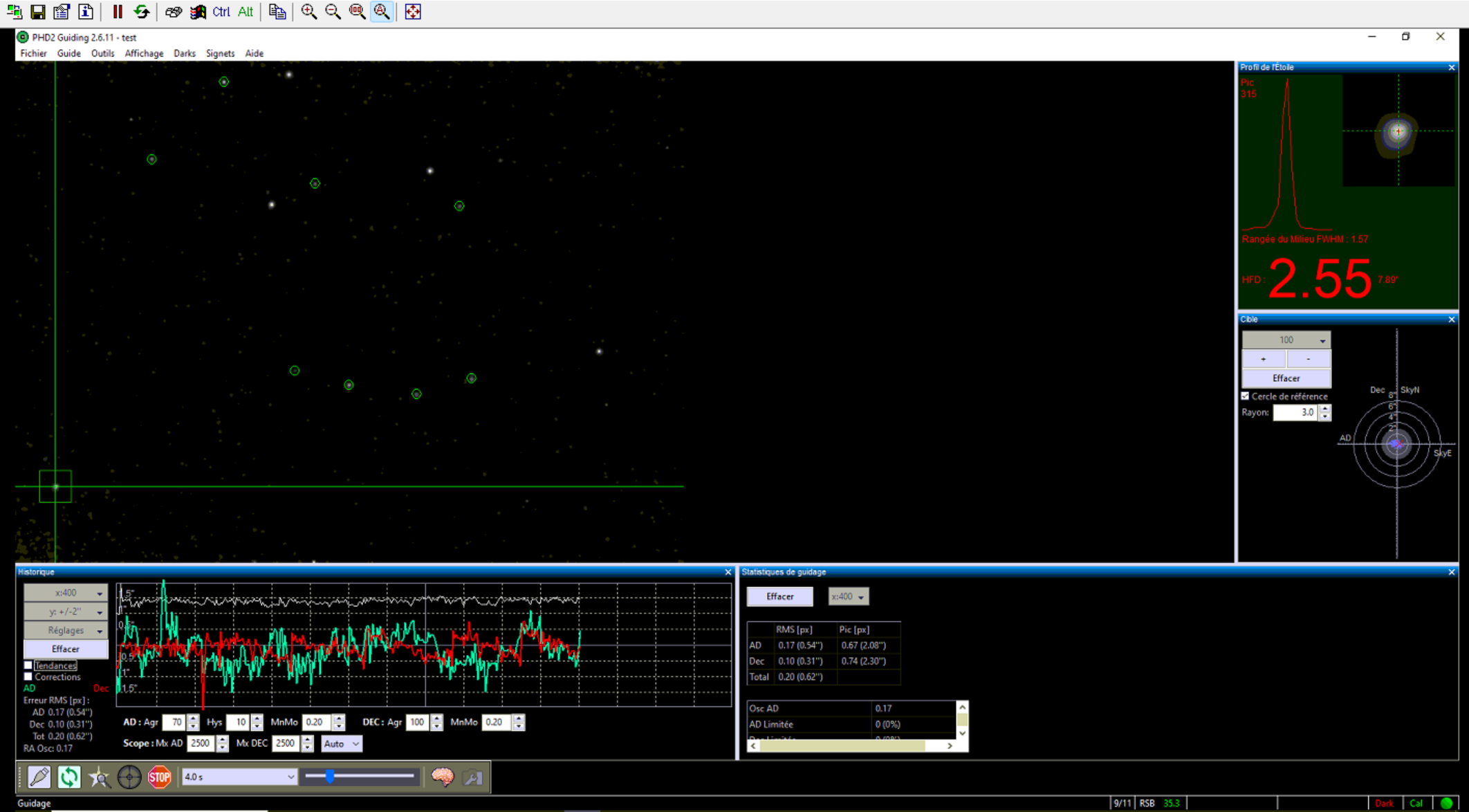Open the Darks menu
The height and width of the screenshot is (812, 1469).
point(184,53)
